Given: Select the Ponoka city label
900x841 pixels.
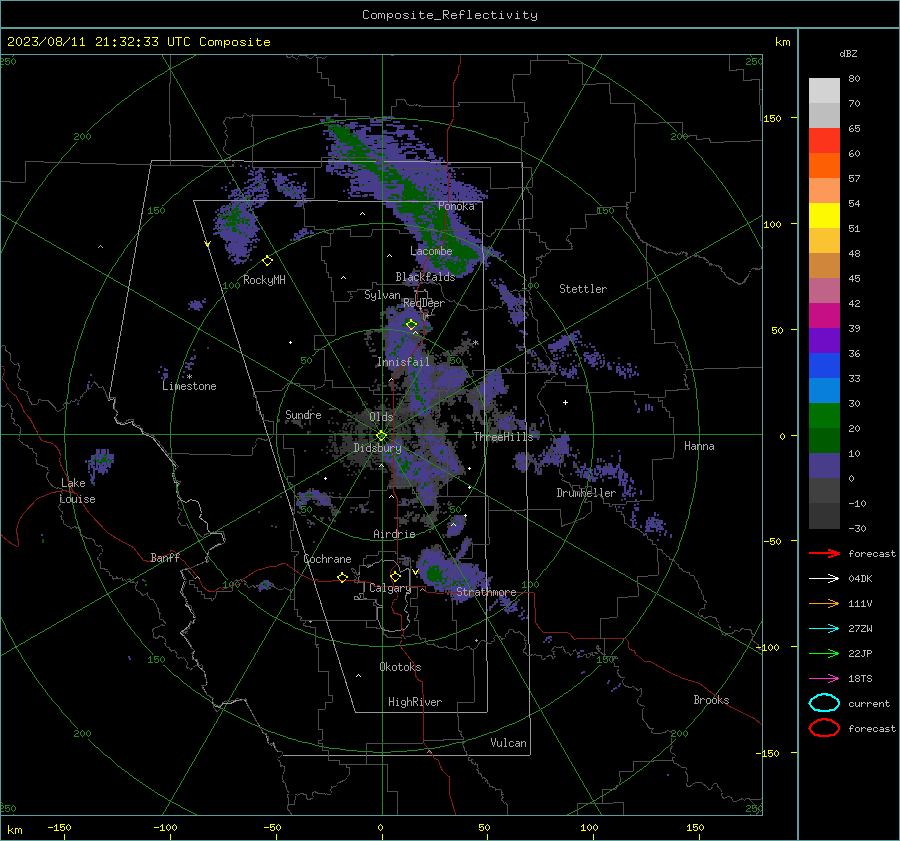Looking at the screenshot, I should pos(456,206).
